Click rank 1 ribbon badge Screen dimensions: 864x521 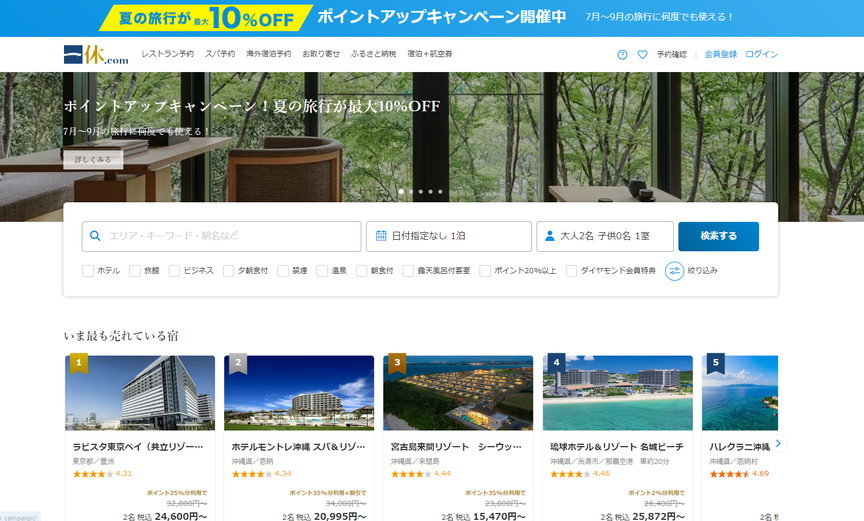pos(79,363)
